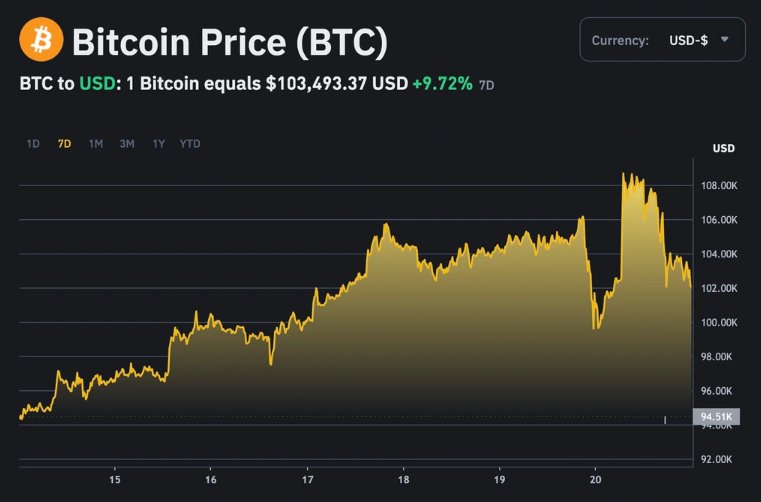Switch to the 7D time range tab
The image size is (761, 502).
point(64,144)
